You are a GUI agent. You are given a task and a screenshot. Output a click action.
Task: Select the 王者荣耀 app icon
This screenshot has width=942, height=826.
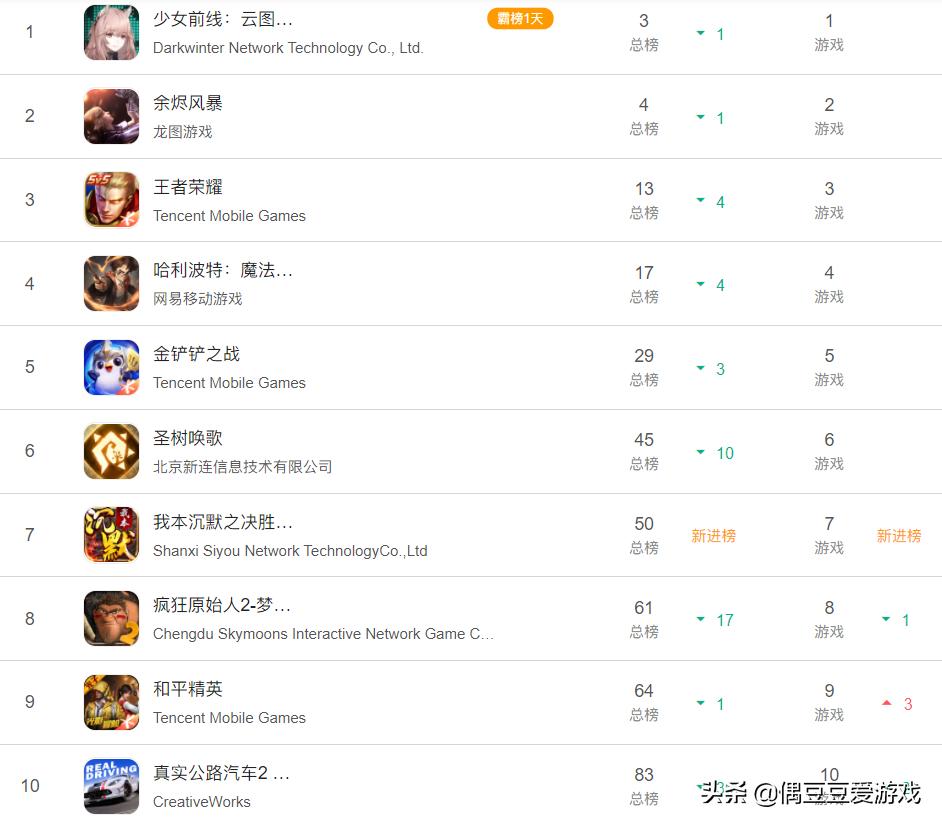111,199
